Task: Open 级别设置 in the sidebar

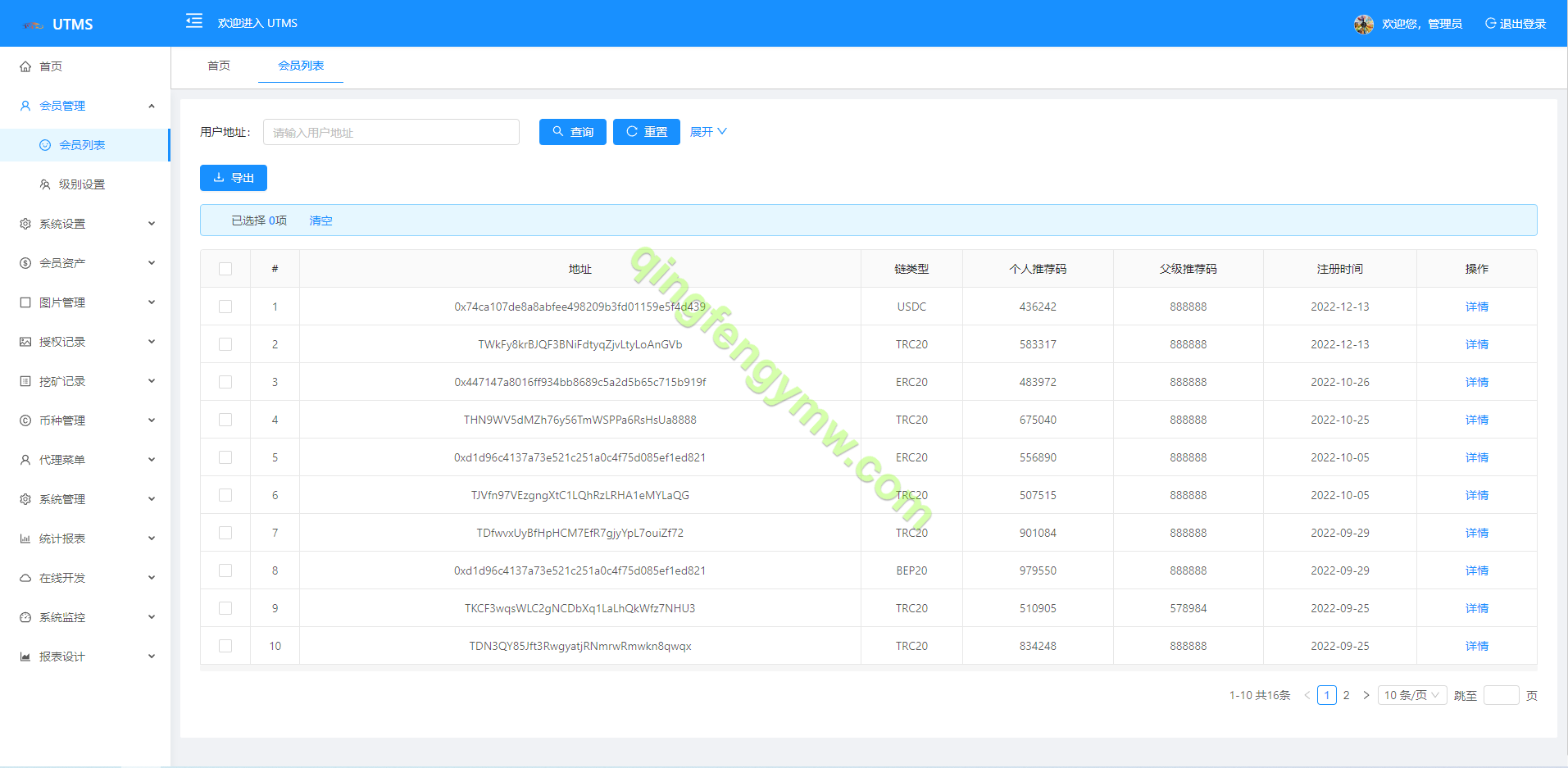Action: pyautogui.click(x=85, y=184)
